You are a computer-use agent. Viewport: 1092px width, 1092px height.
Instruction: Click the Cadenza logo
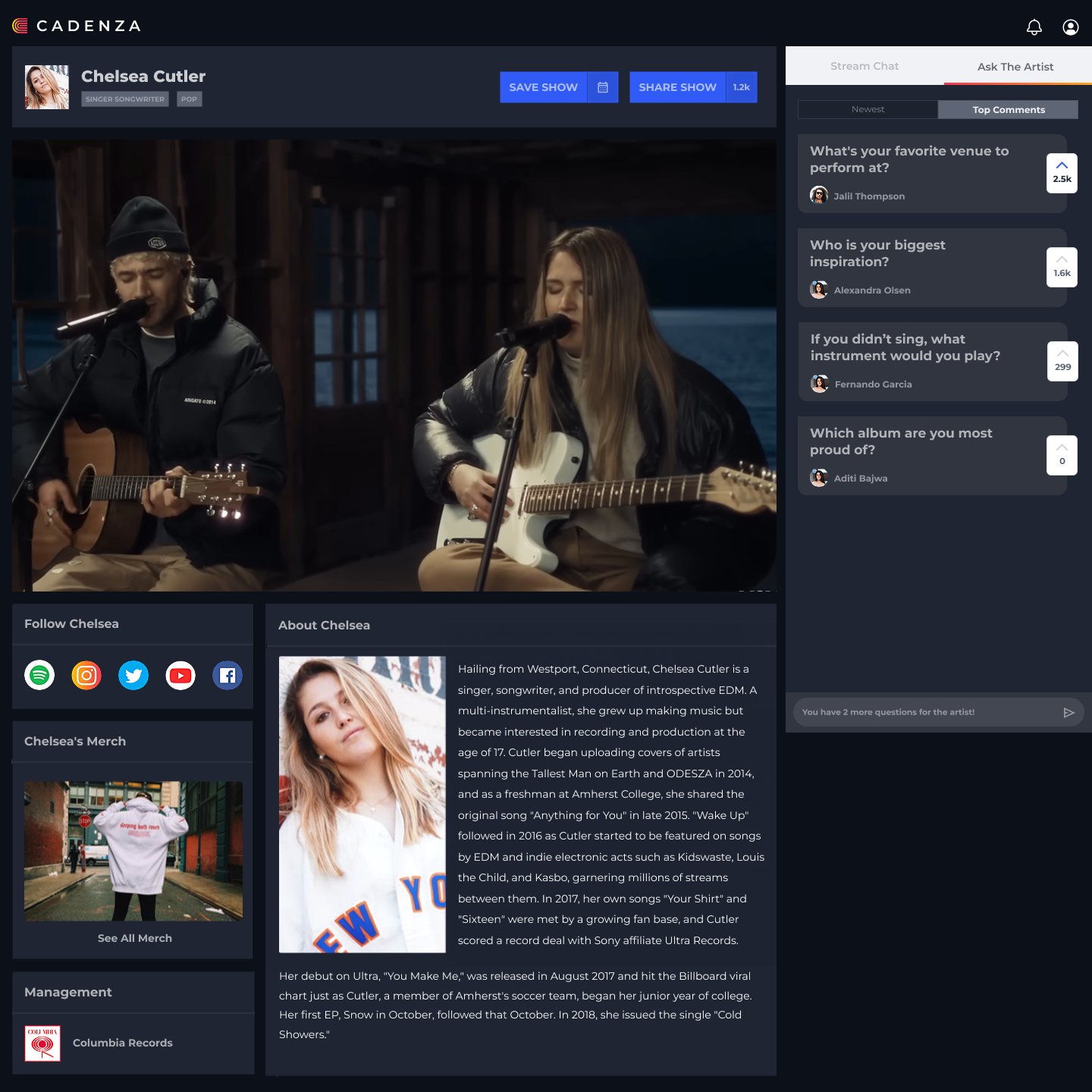click(77, 26)
